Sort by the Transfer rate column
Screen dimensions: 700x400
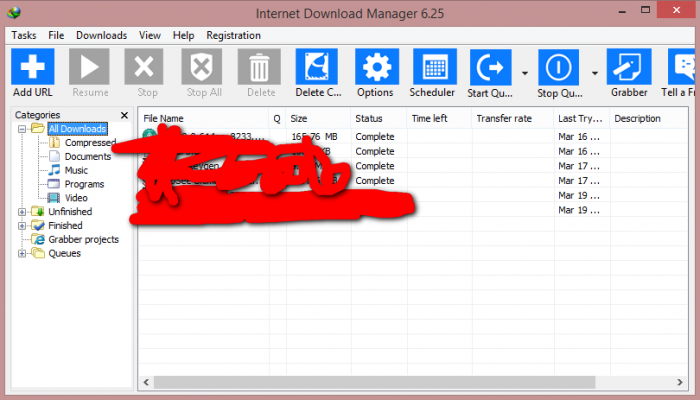click(513, 119)
